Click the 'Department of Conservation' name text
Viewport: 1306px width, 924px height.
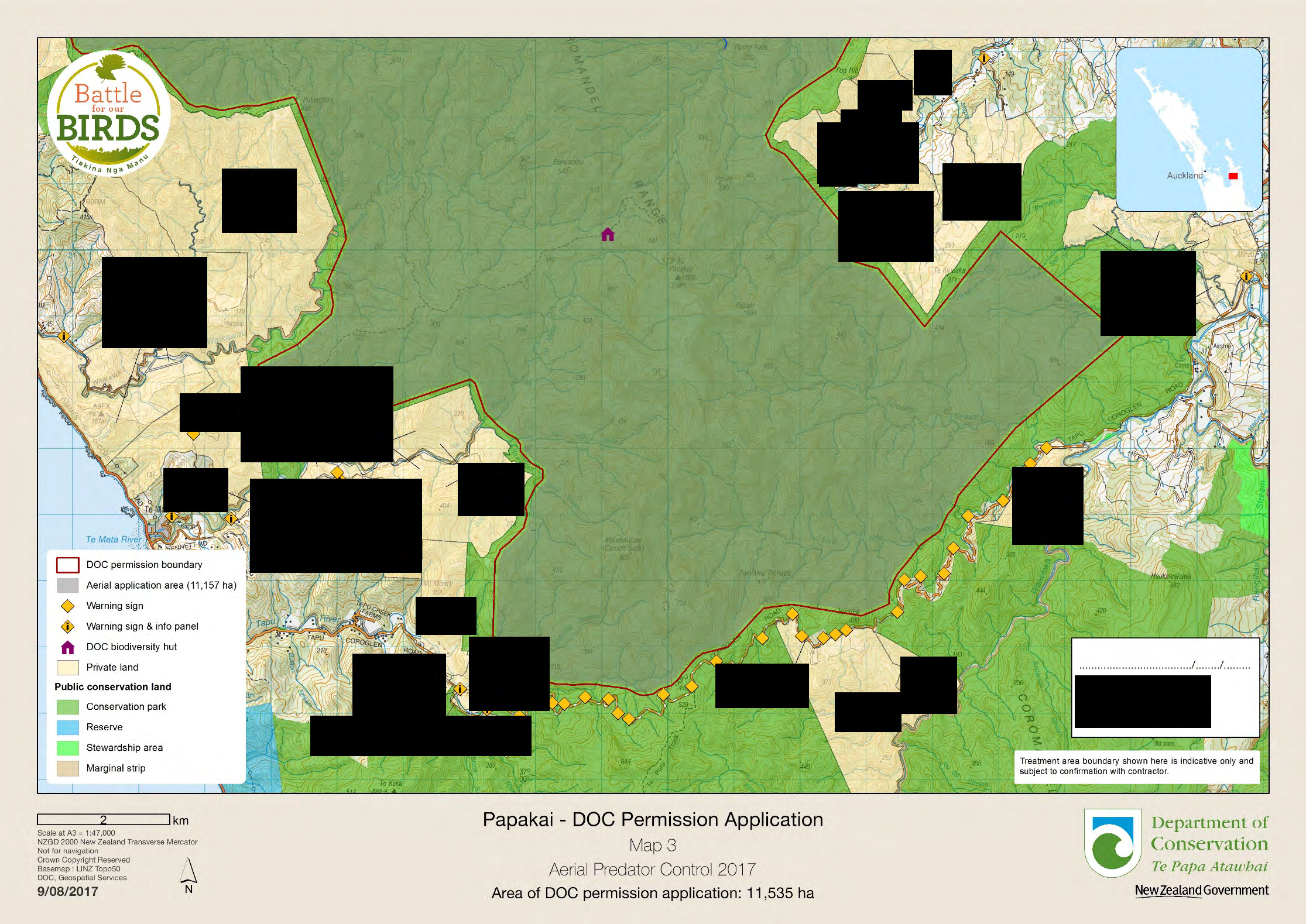(x=1209, y=833)
